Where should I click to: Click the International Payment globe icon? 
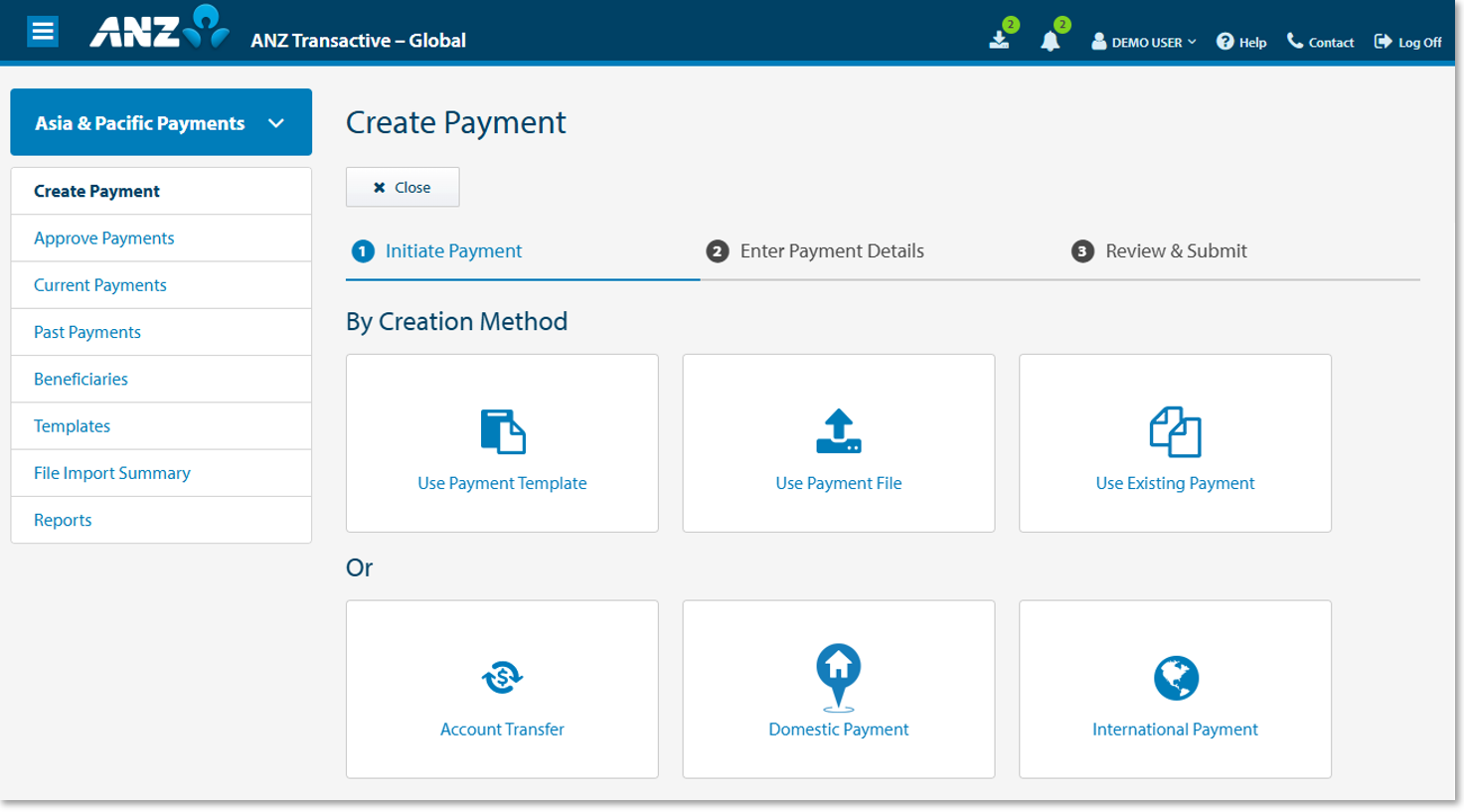tap(1175, 674)
